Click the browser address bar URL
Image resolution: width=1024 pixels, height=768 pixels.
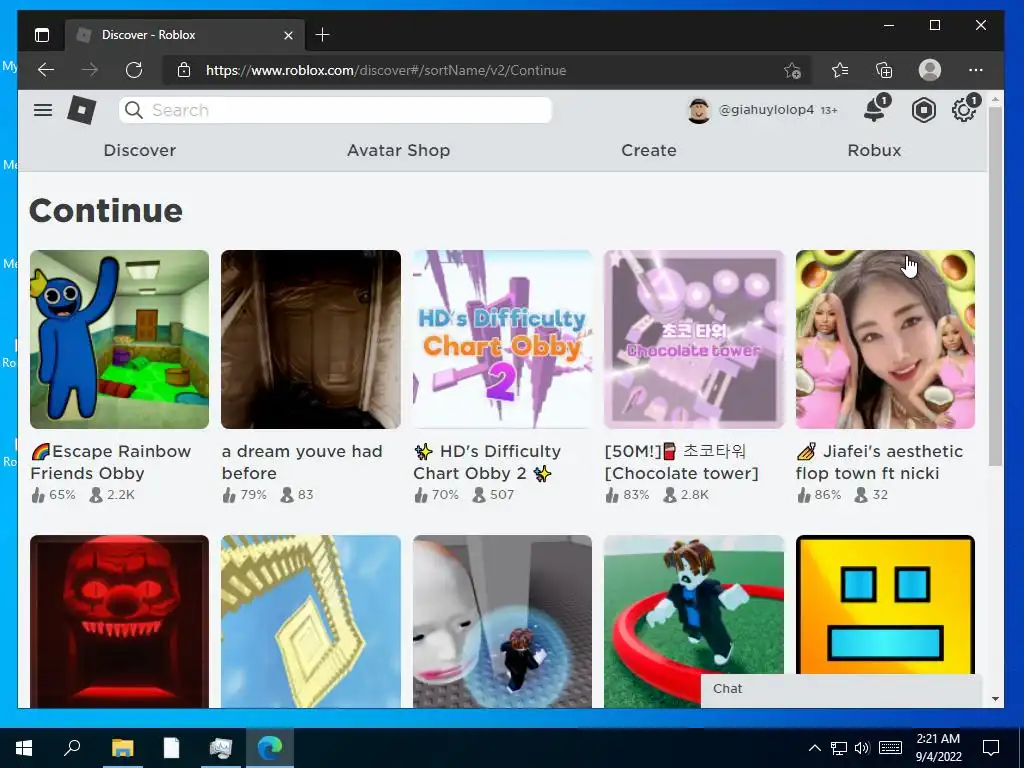tap(385, 70)
